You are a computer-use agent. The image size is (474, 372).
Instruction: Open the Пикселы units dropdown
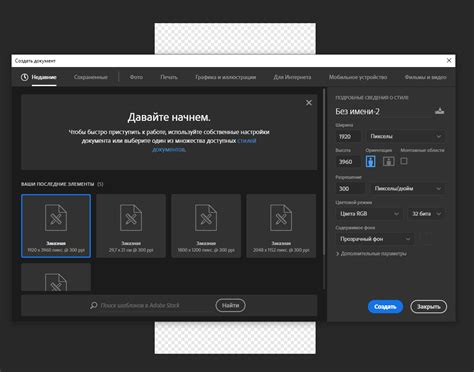tap(406, 136)
